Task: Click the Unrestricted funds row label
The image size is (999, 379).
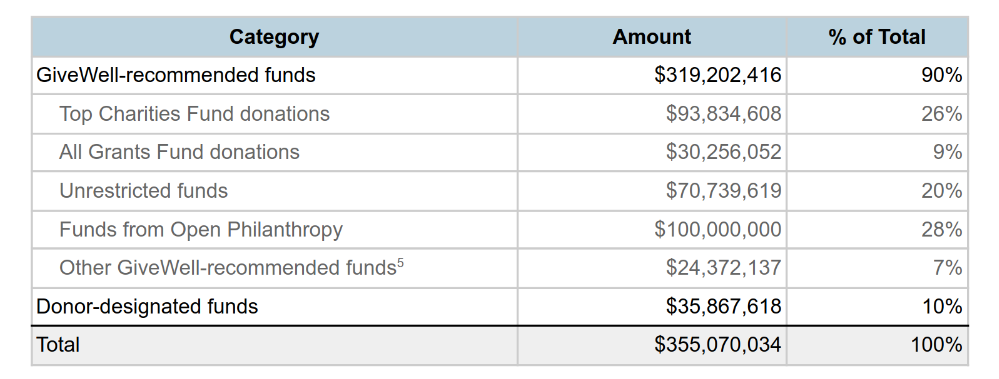Action: [x=143, y=191]
